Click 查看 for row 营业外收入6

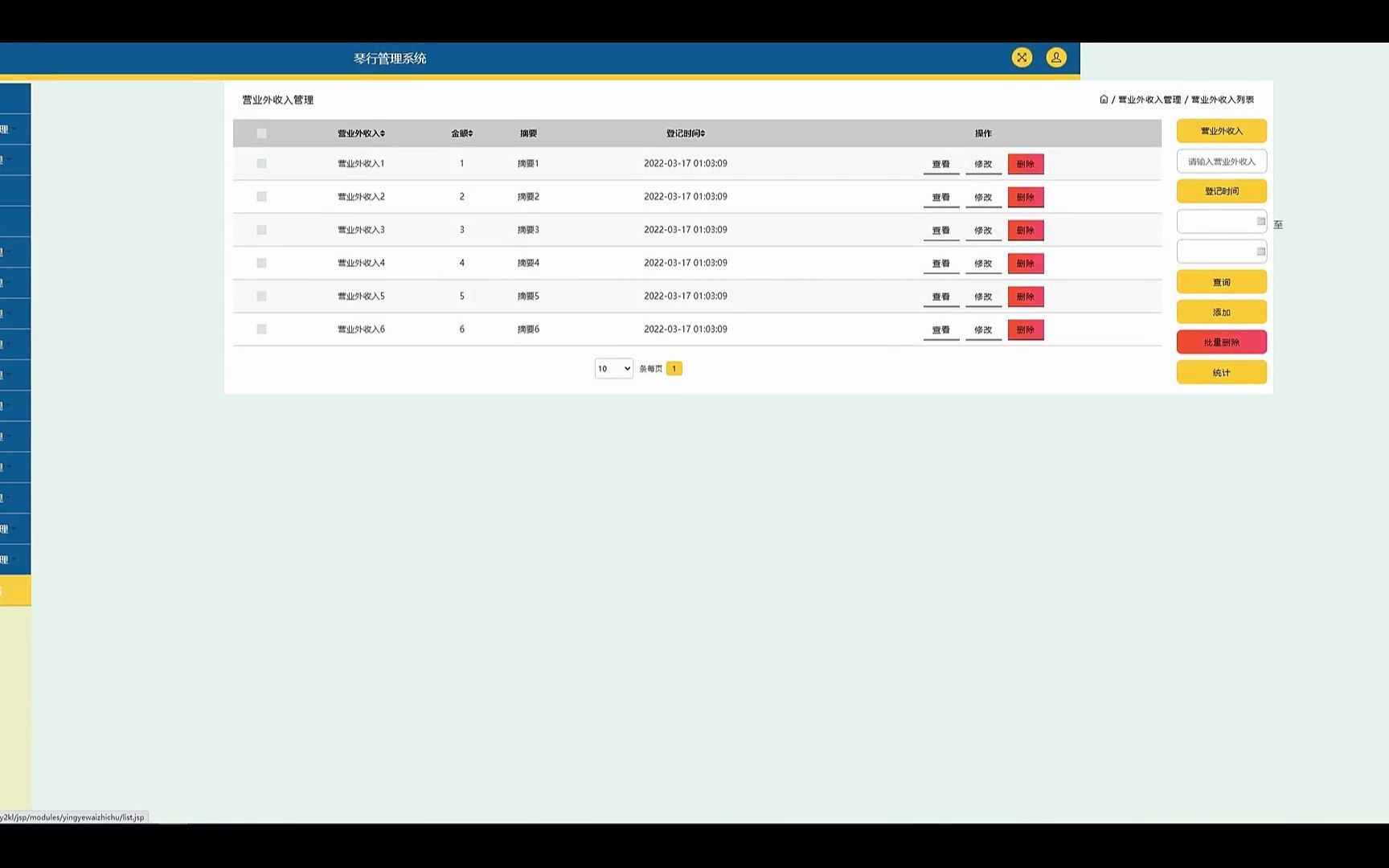(x=940, y=330)
